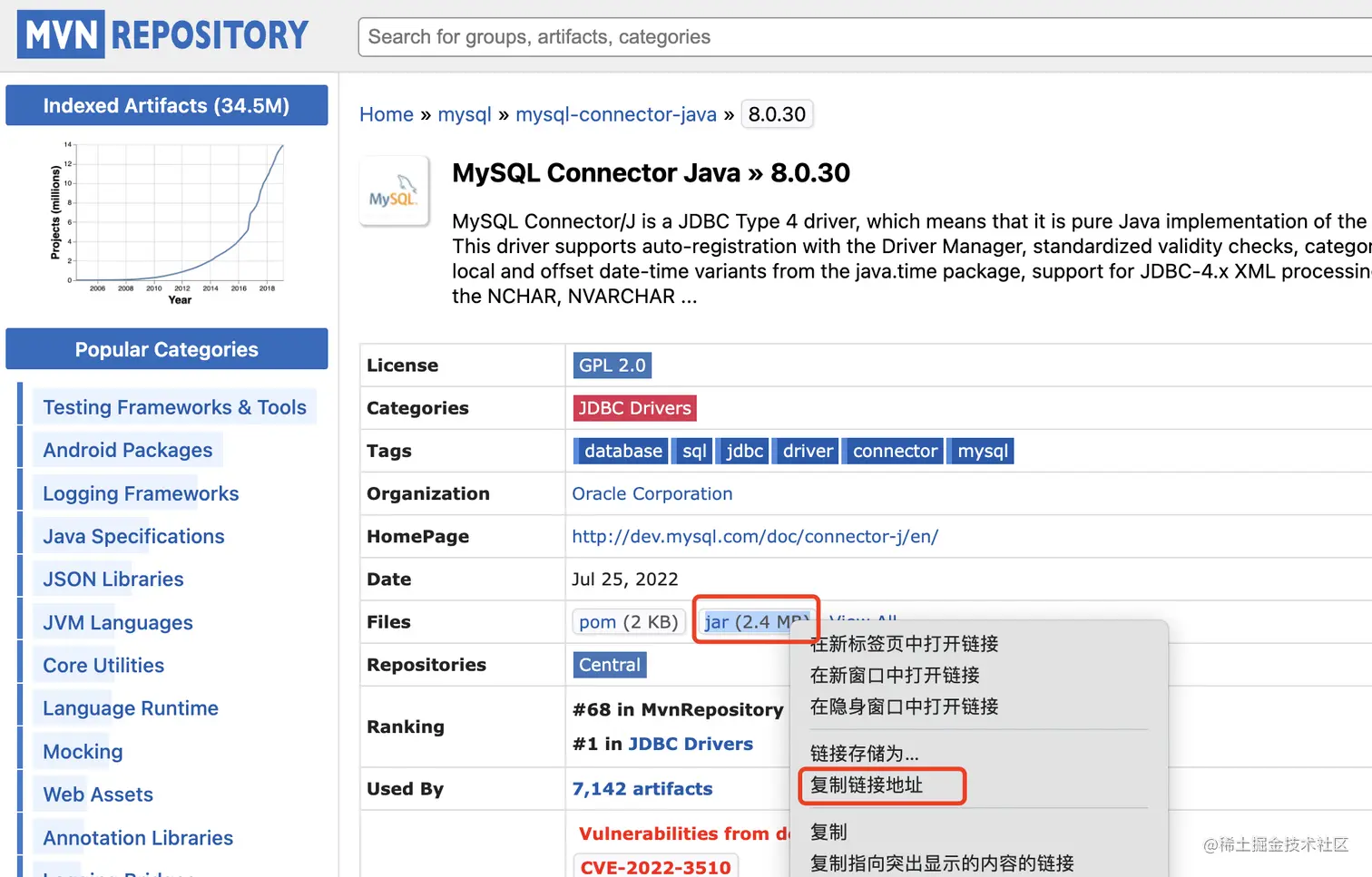Select the connector tag

click(894, 451)
